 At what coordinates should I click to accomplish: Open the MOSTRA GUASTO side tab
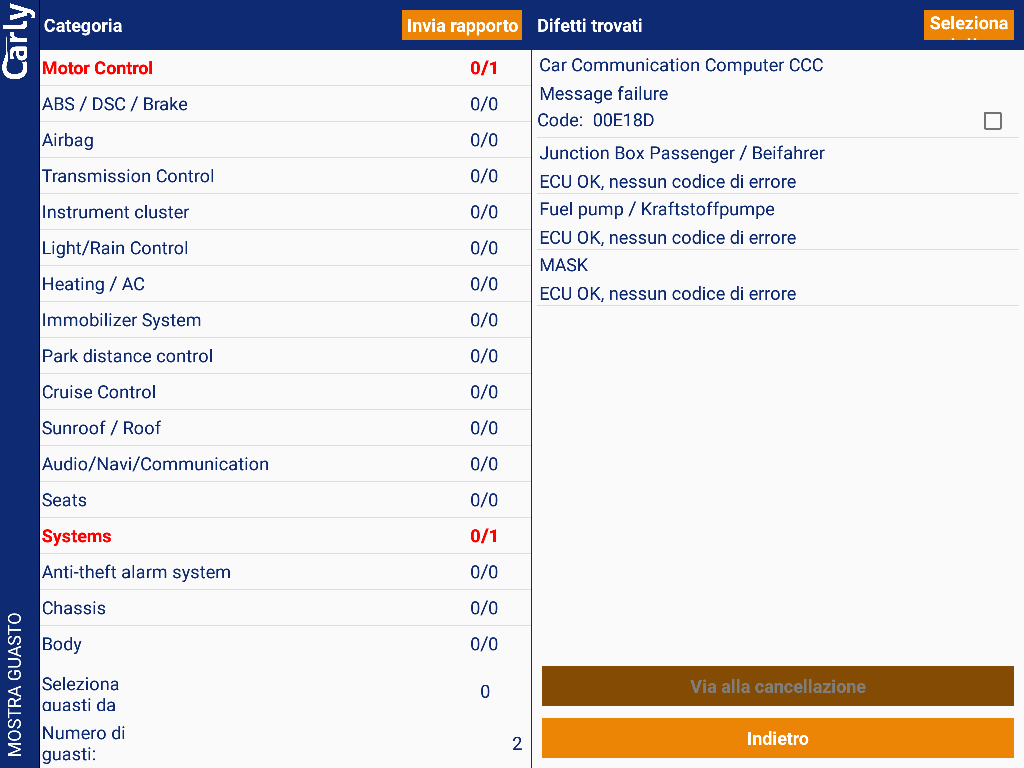pos(16,684)
